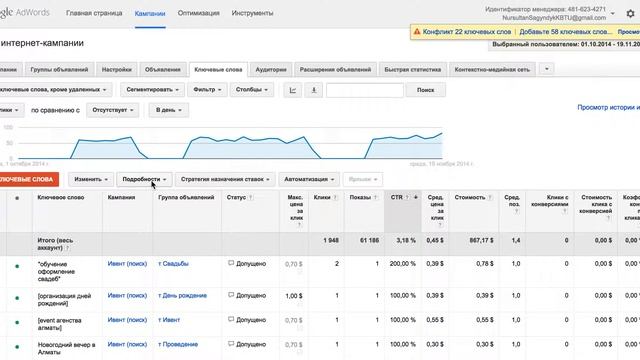This screenshot has height=360, width=640.
Task: Switch to Группы объявлений tab
Action: (59, 69)
